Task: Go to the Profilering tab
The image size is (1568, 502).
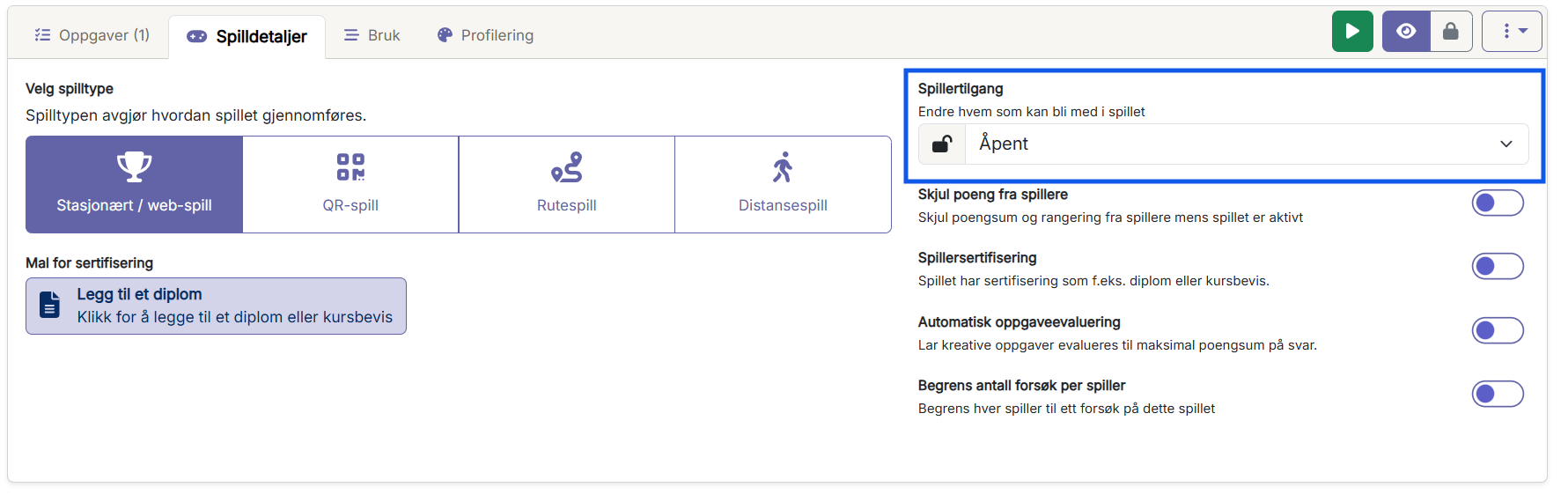Action: point(486,35)
